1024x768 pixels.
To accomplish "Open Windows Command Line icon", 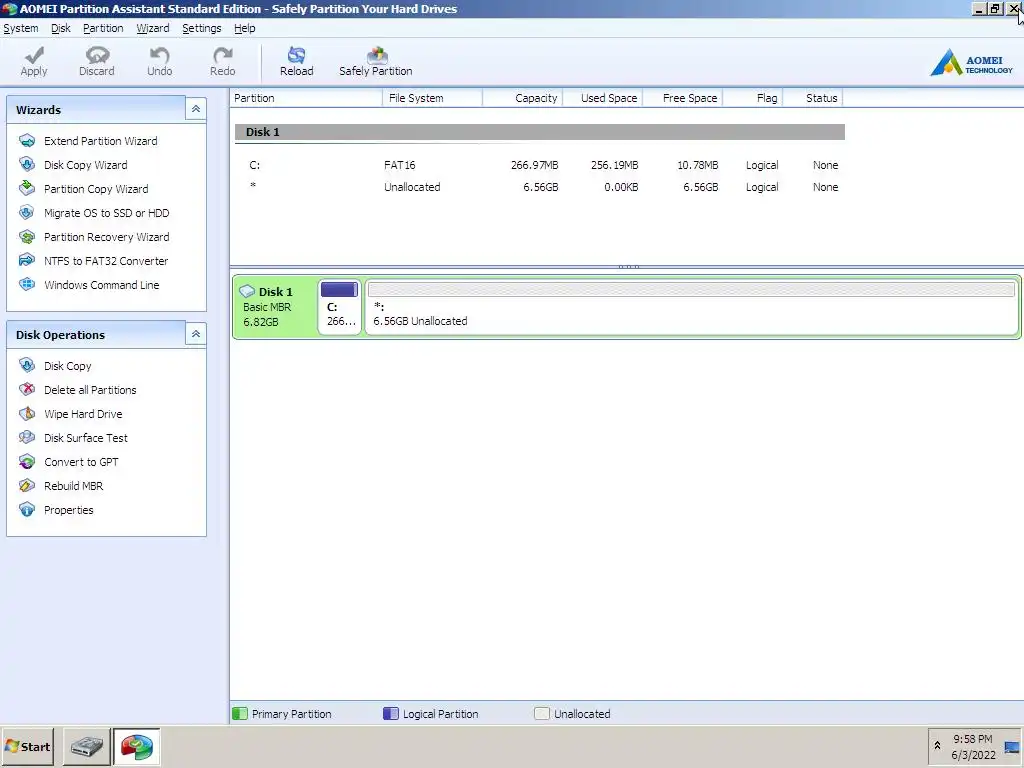I will [x=27, y=284].
